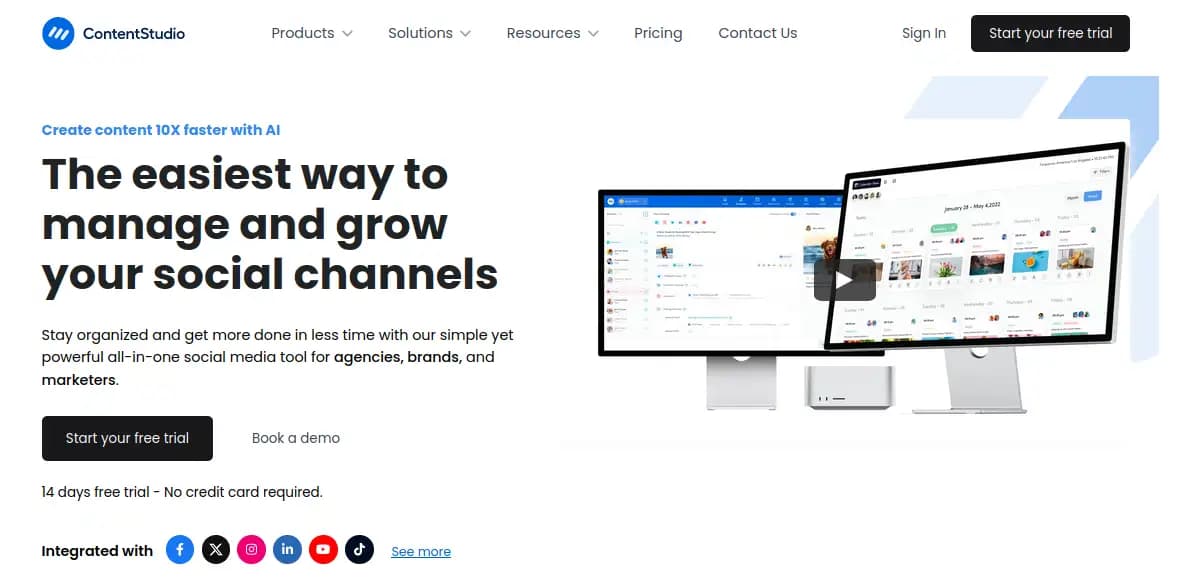Viewport: 1193px width, 585px height.
Task: Open the Facebook integration icon
Action: 180,549
